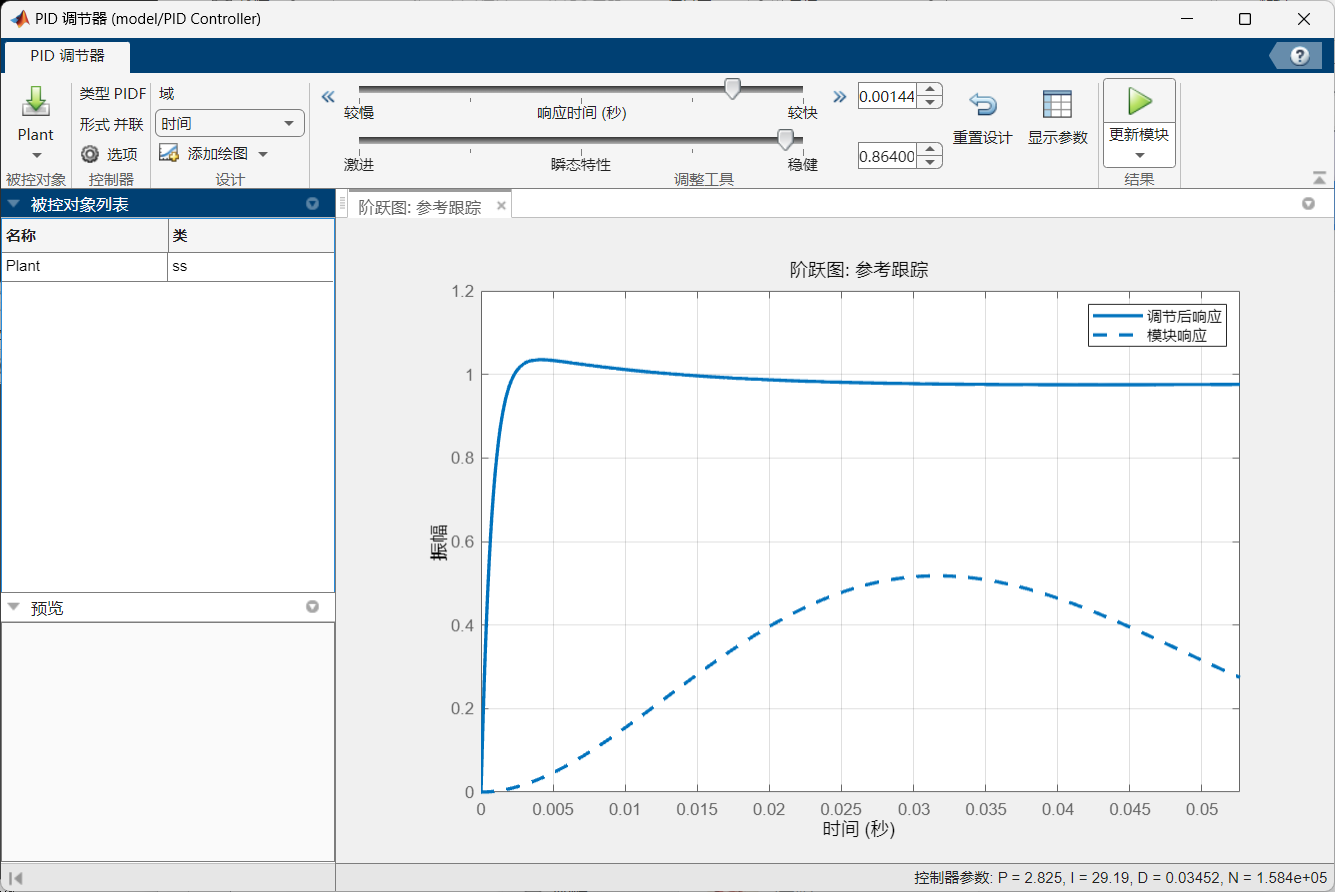Viewport: 1335px width, 892px height.
Task: Open the 显示参数 table icon
Action: pos(1057,104)
